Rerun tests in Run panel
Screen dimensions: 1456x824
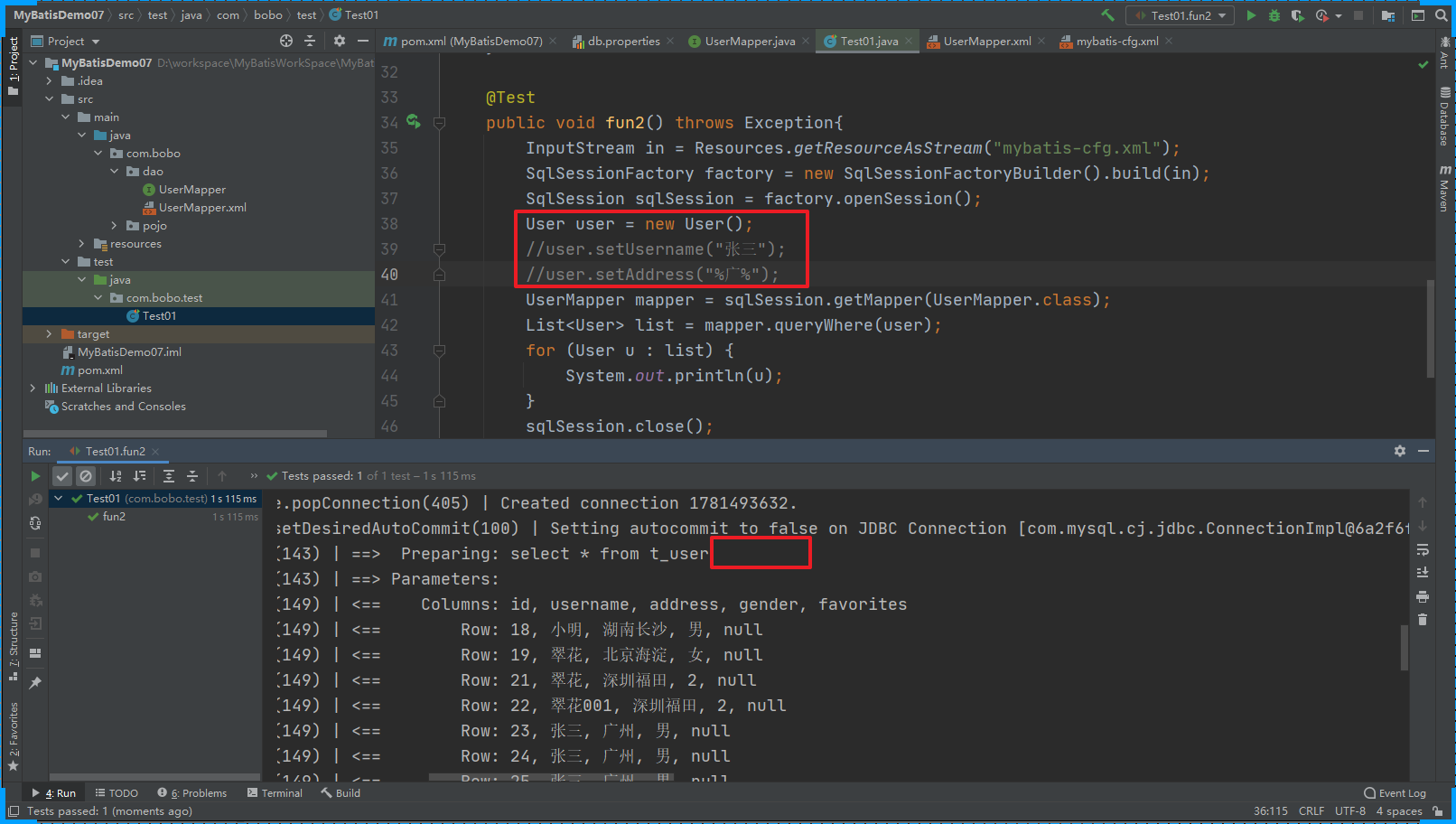[x=35, y=476]
